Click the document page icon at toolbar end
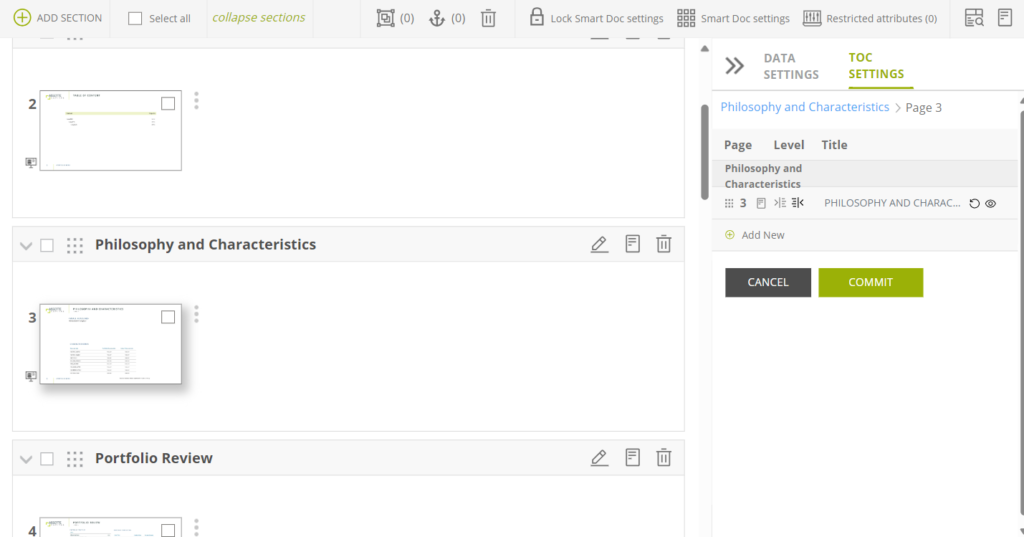This screenshot has width=1024, height=537. [1004, 18]
